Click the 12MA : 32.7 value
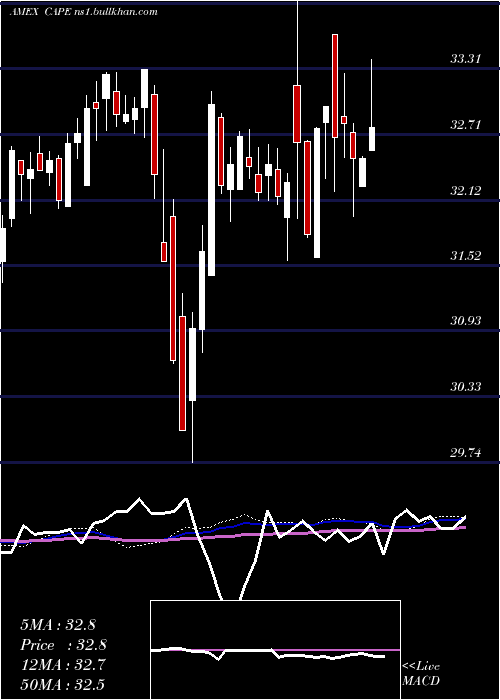 pyautogui.click(x=63, y=665)
